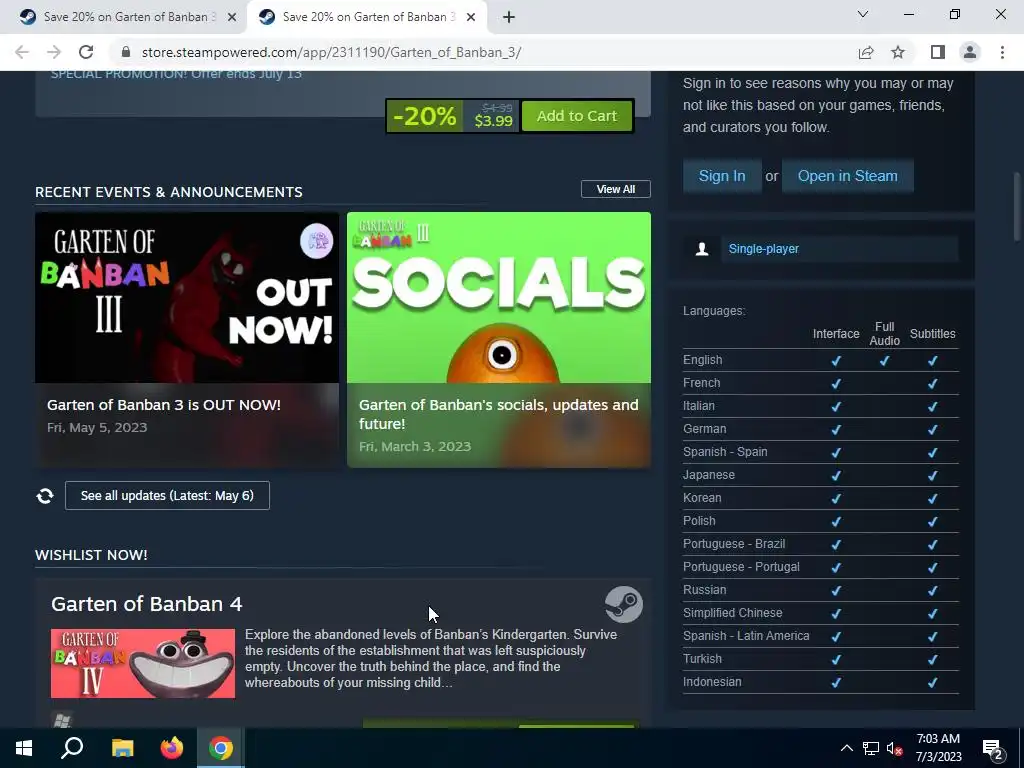Image resolution: width=1024 pixels, height=768 pixels.
Task: Open 'Garten of Banban 3 is OUT NOW!' title
Action: pyautogui.click(x=164, y=405)
